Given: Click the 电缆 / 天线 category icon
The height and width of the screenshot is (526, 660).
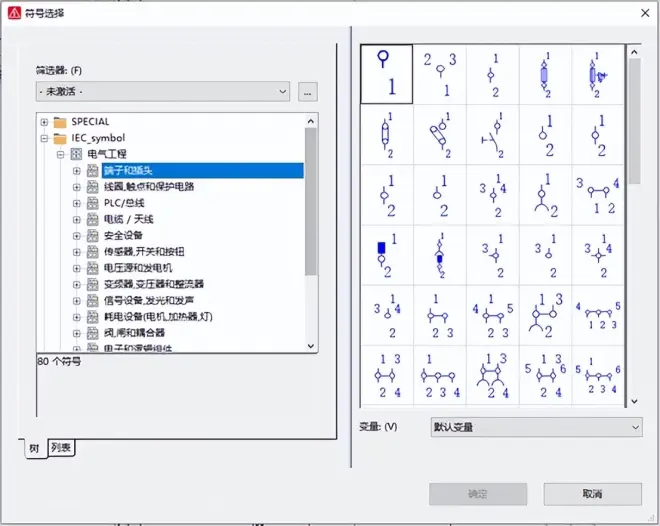Looking at the screenshot, I should (x=93, y=219).
